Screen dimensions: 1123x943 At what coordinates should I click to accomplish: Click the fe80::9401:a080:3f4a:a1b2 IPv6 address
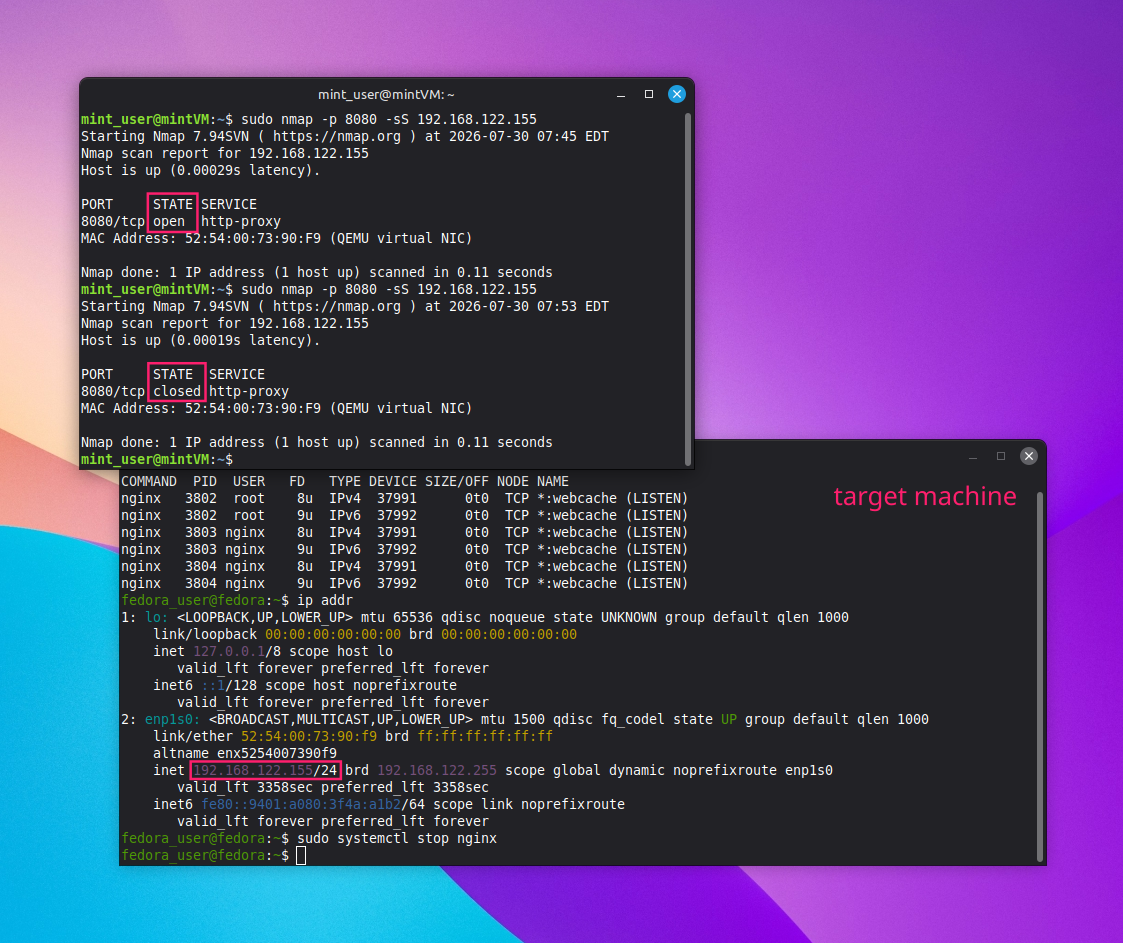point(302,805)
